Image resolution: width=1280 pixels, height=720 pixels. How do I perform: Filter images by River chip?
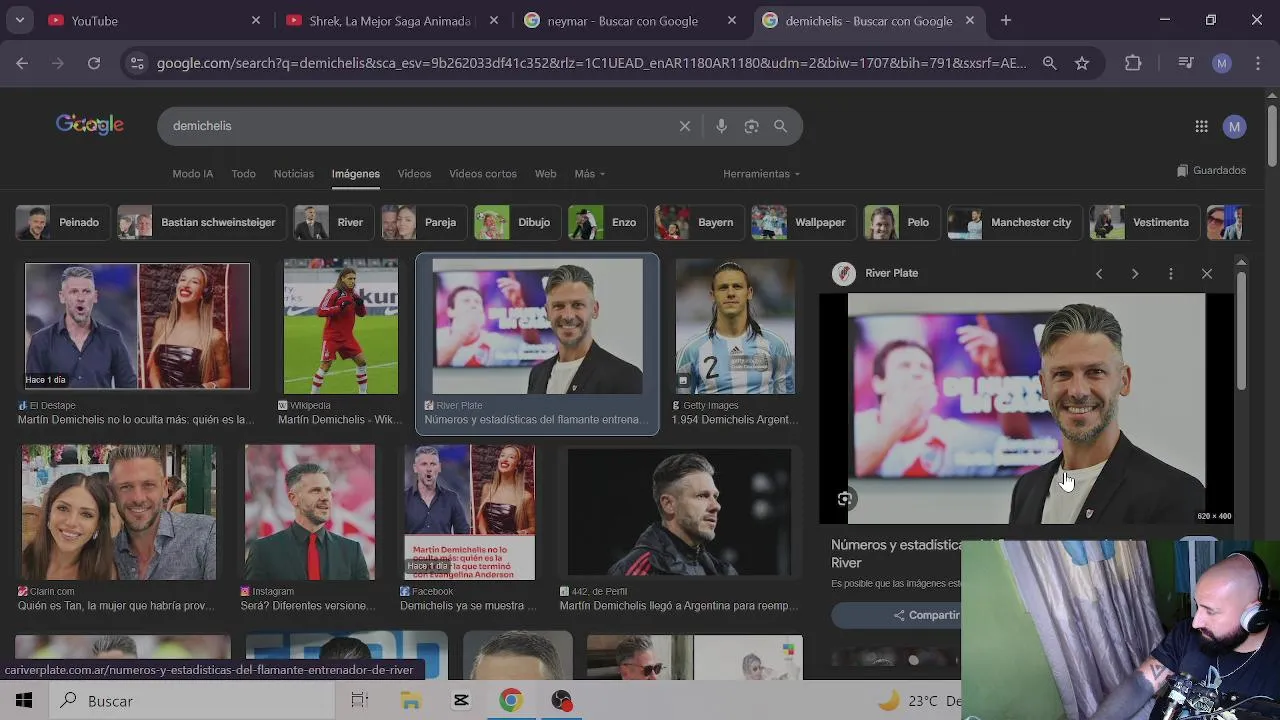click(333, 222)
